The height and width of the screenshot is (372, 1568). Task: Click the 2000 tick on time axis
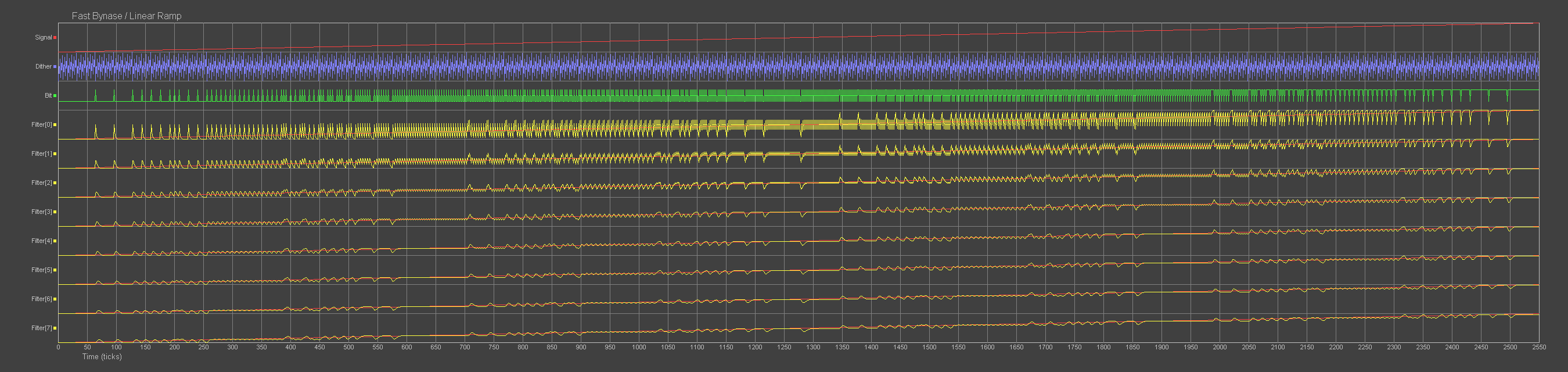[1219, 347]
